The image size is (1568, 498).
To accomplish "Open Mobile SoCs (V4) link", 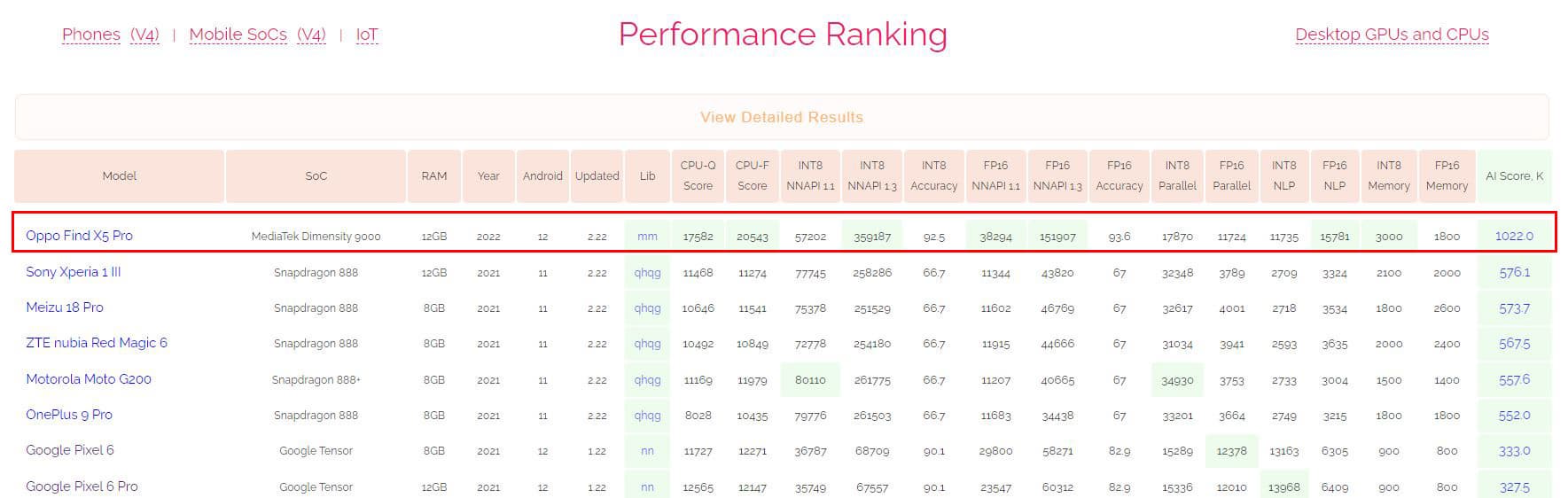I will tap(311, 35).
